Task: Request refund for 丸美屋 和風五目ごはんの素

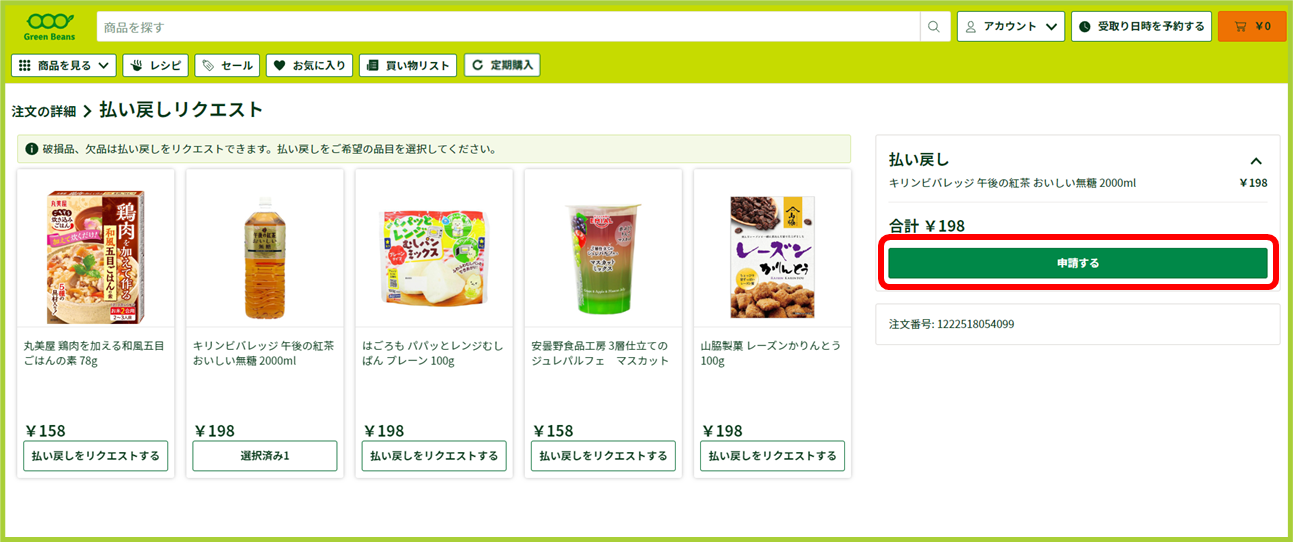Action: (x=96, y=456)
